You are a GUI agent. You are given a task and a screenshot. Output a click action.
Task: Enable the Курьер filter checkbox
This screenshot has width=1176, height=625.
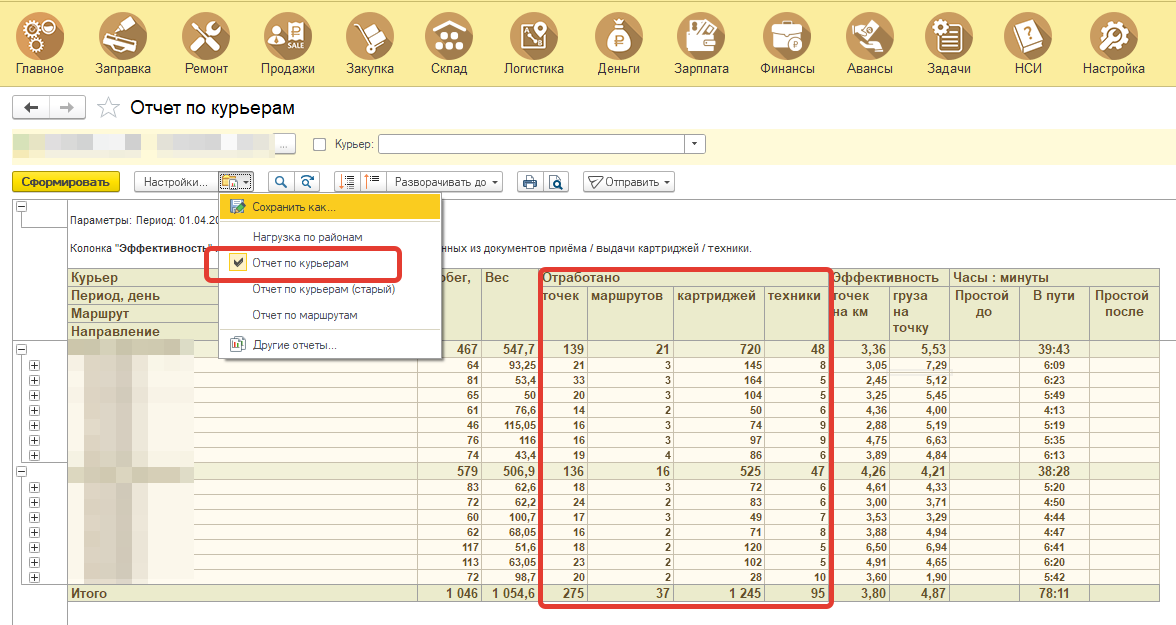coord(320,145)
